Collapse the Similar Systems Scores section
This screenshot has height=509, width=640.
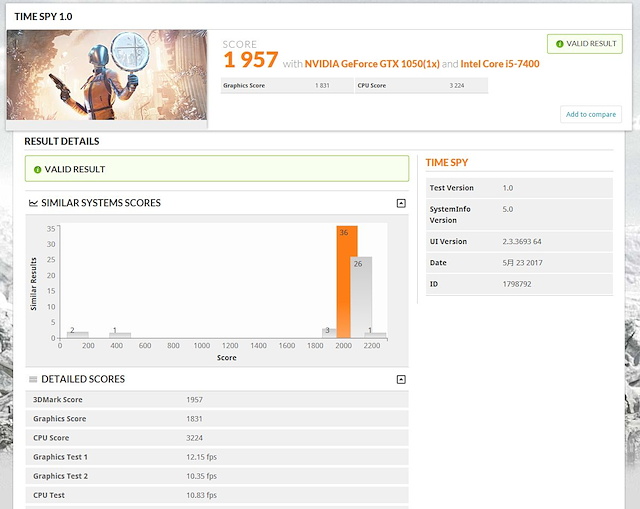point(401,203)
